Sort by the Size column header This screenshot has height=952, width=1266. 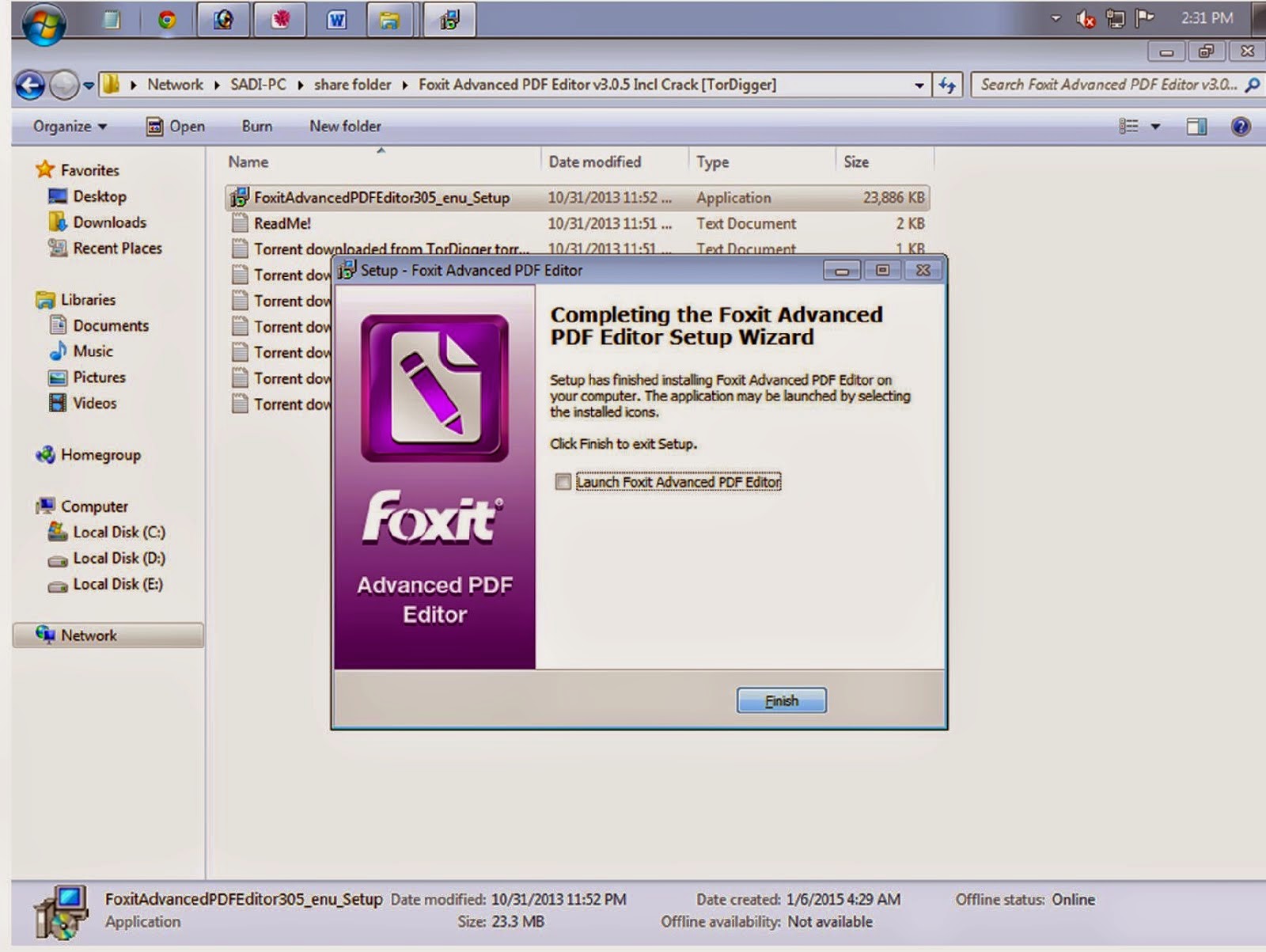click(885, 161)
